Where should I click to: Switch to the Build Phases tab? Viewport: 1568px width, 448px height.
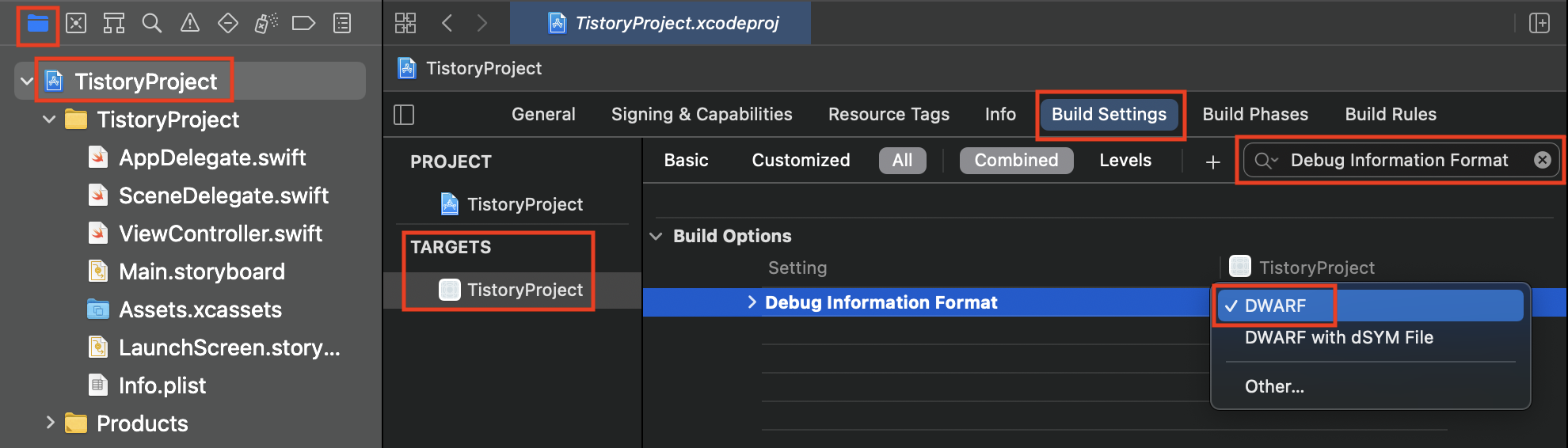1254,115
